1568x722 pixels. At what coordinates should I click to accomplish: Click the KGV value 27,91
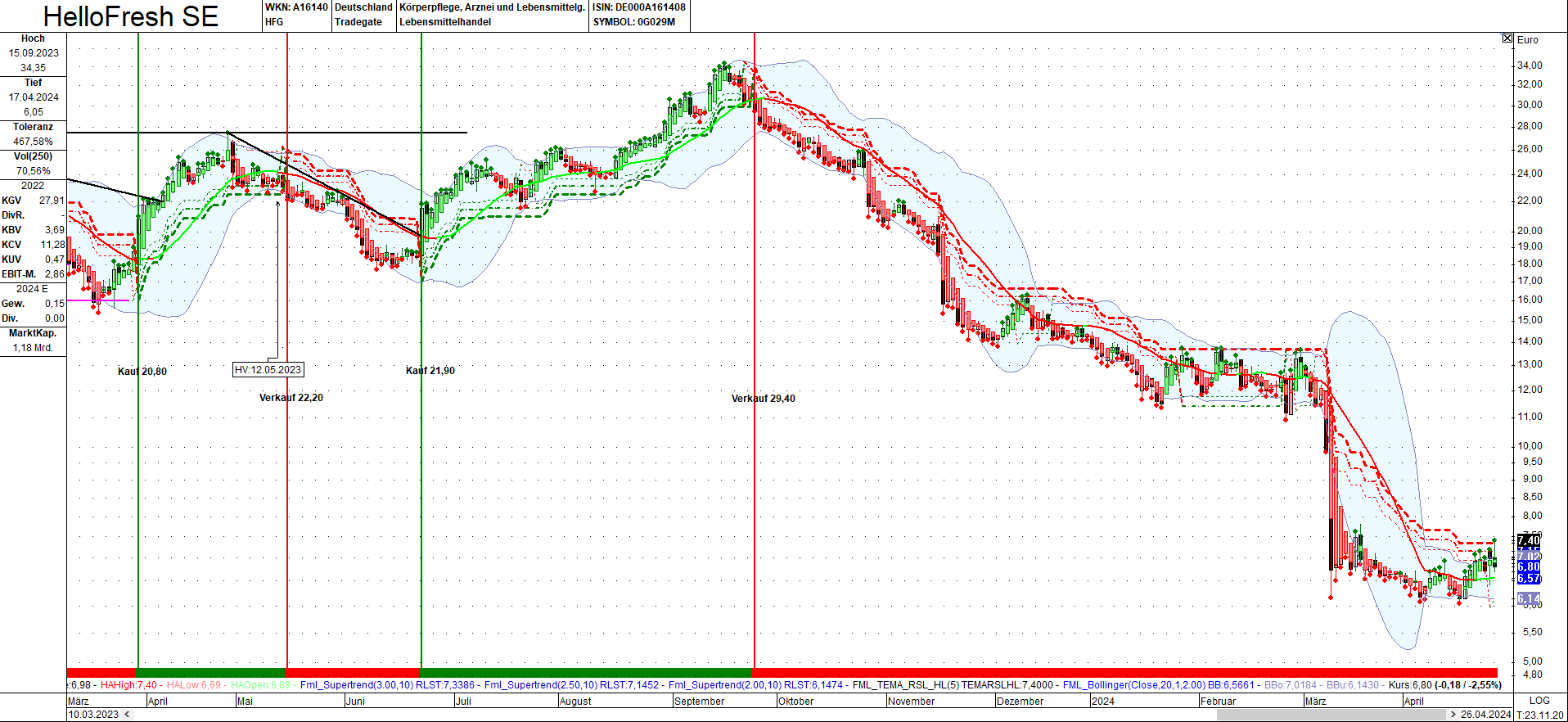point(52,201)
